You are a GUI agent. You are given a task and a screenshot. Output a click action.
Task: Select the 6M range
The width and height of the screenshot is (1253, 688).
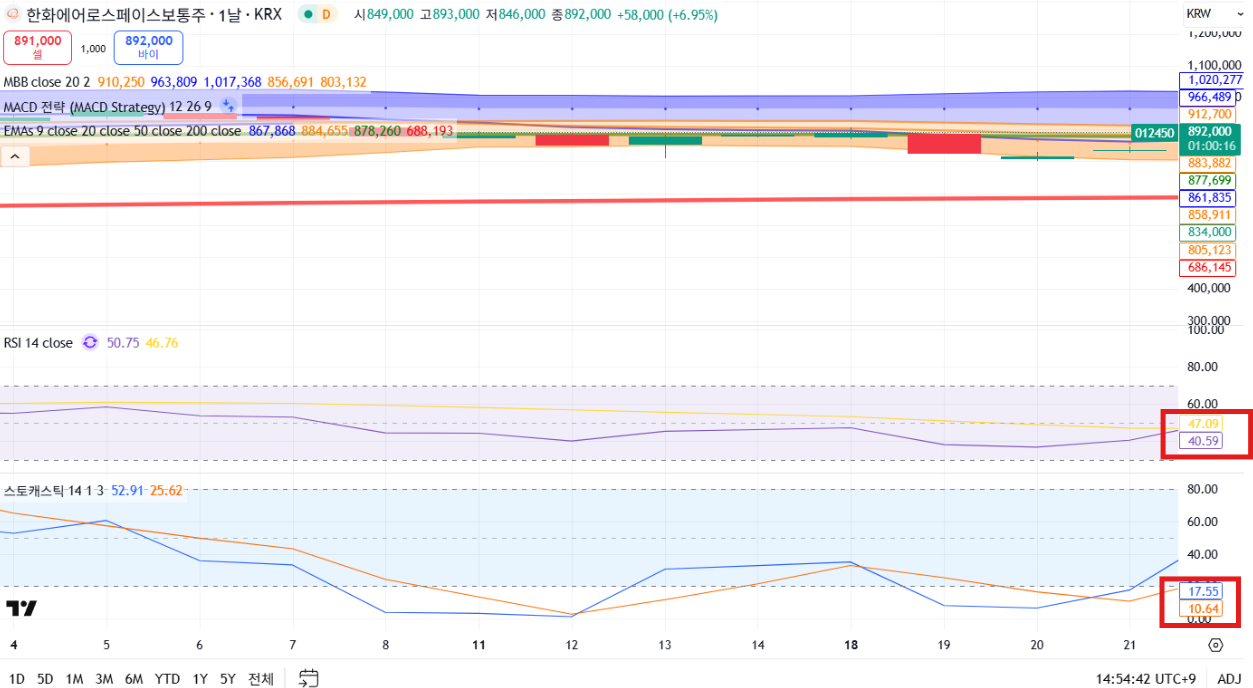[x=134, y=679]
